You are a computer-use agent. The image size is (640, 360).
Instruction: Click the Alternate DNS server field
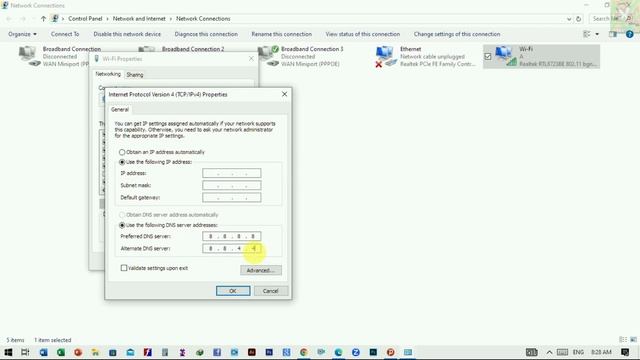click(231, 249)
